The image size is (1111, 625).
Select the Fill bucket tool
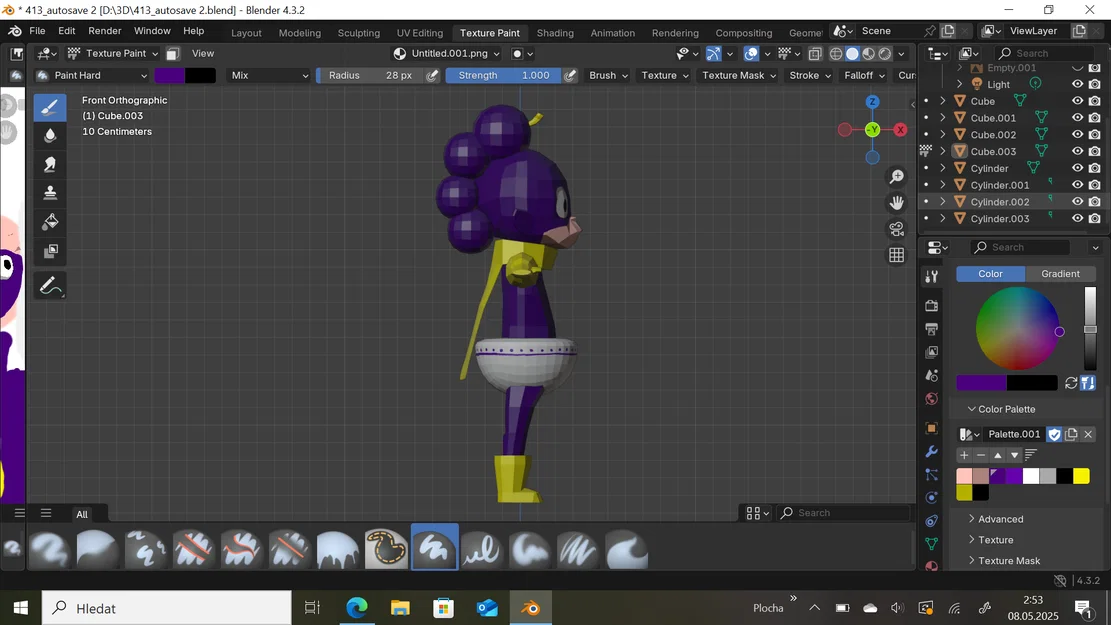[50, 222]
